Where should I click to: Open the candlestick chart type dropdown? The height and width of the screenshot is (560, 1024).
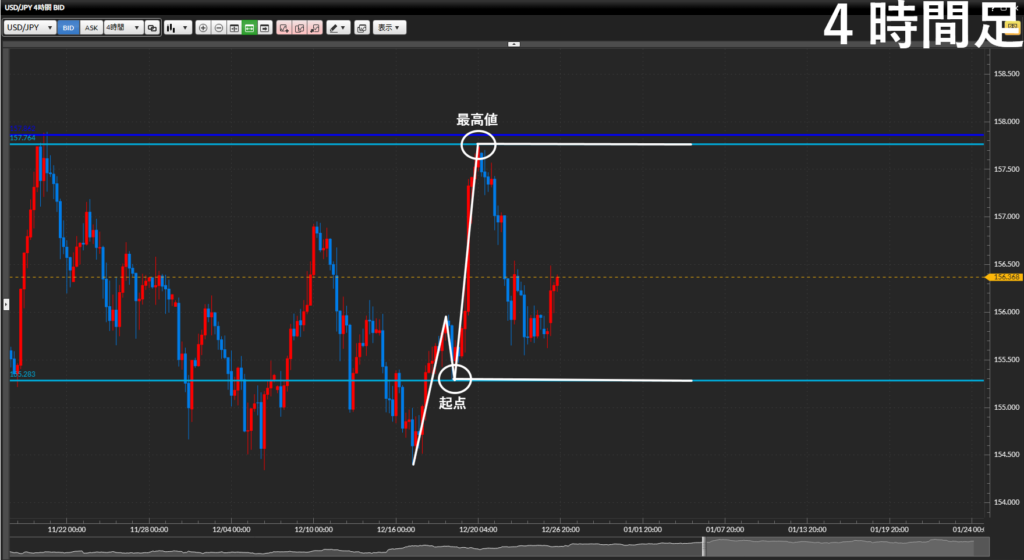[x=177, y=28]
